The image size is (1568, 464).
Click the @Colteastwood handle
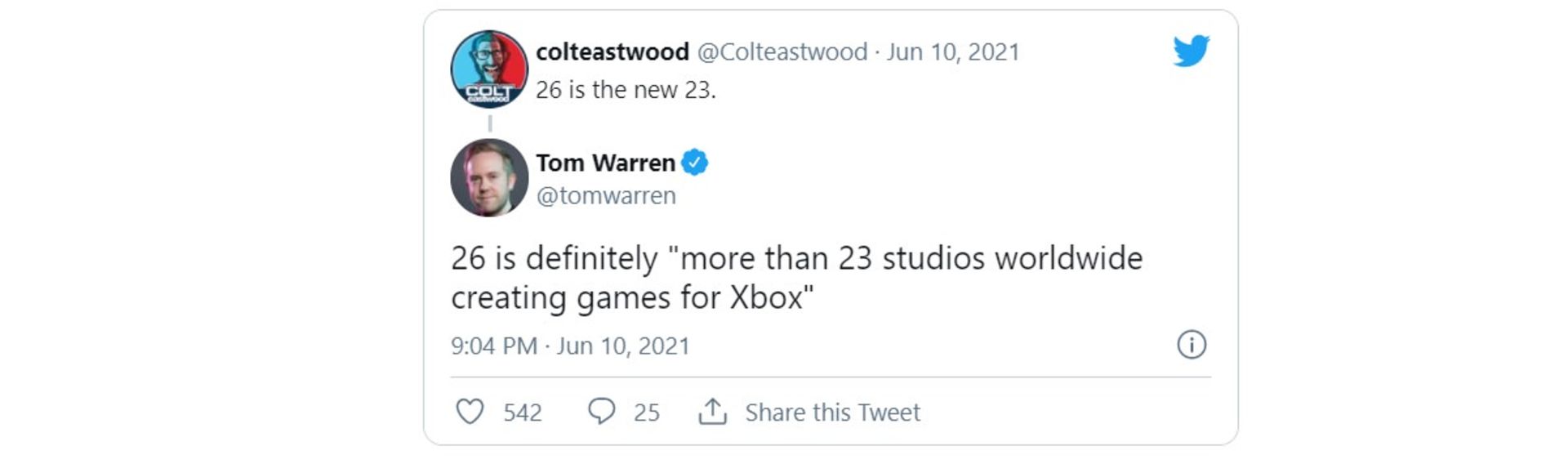pos(782,51)
